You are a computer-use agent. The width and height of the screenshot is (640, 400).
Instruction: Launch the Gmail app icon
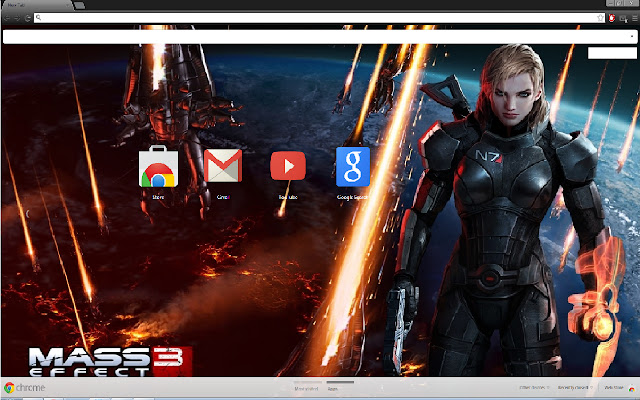223,165
